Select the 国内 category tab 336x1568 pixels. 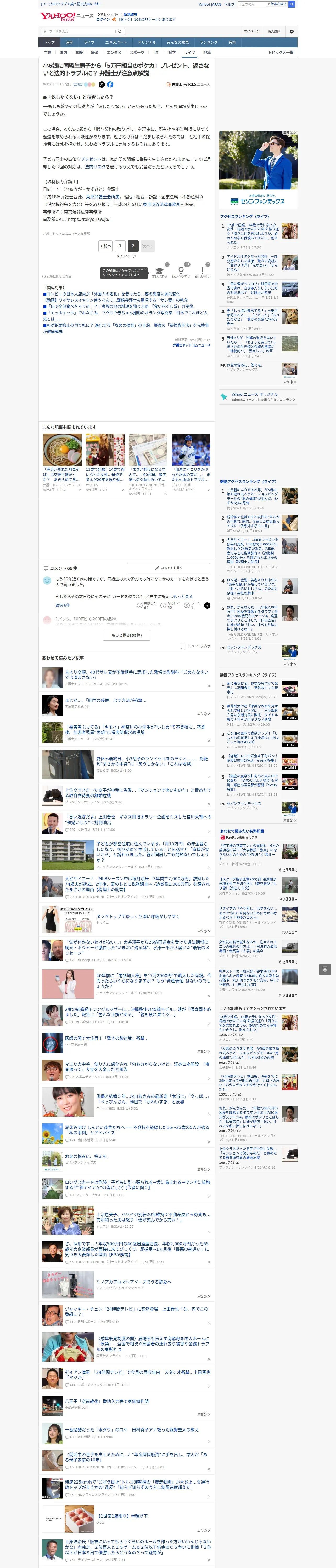pos(63,53)
